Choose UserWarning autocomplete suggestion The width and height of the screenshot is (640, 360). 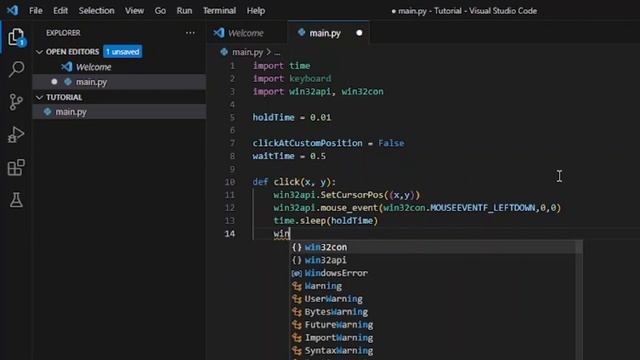[433, 299]
